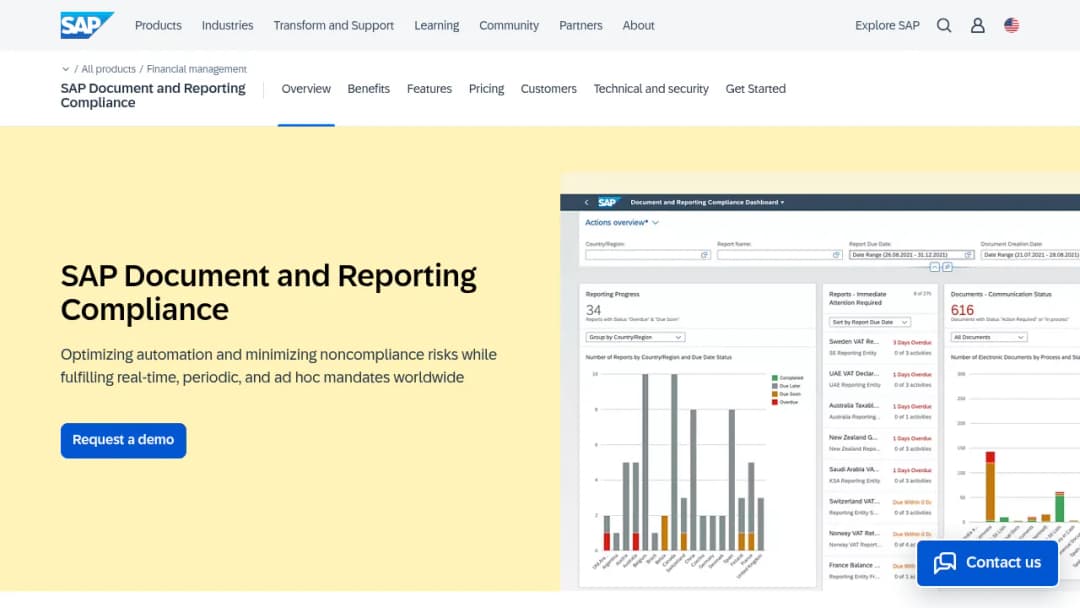Select the US flag country selector

pyautogui.click(x=1011, y=25)
